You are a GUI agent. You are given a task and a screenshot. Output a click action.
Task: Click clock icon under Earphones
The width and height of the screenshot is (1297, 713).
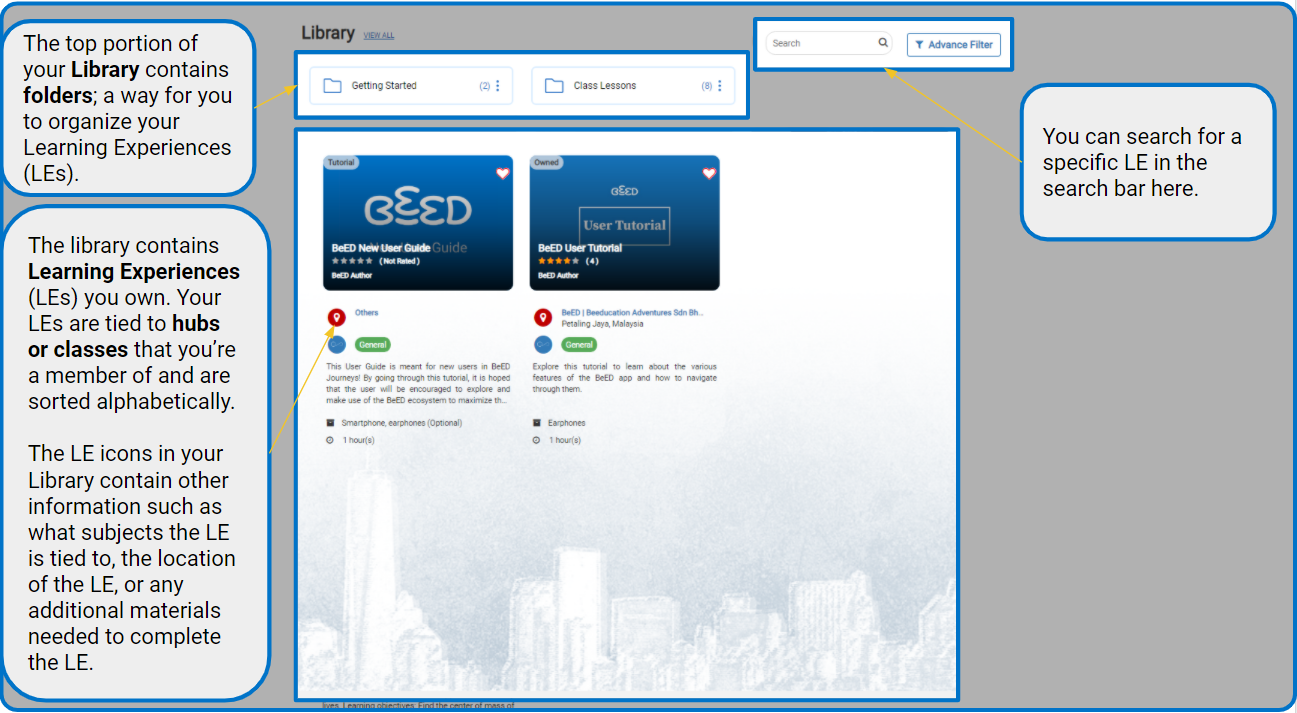coord(536,440)
